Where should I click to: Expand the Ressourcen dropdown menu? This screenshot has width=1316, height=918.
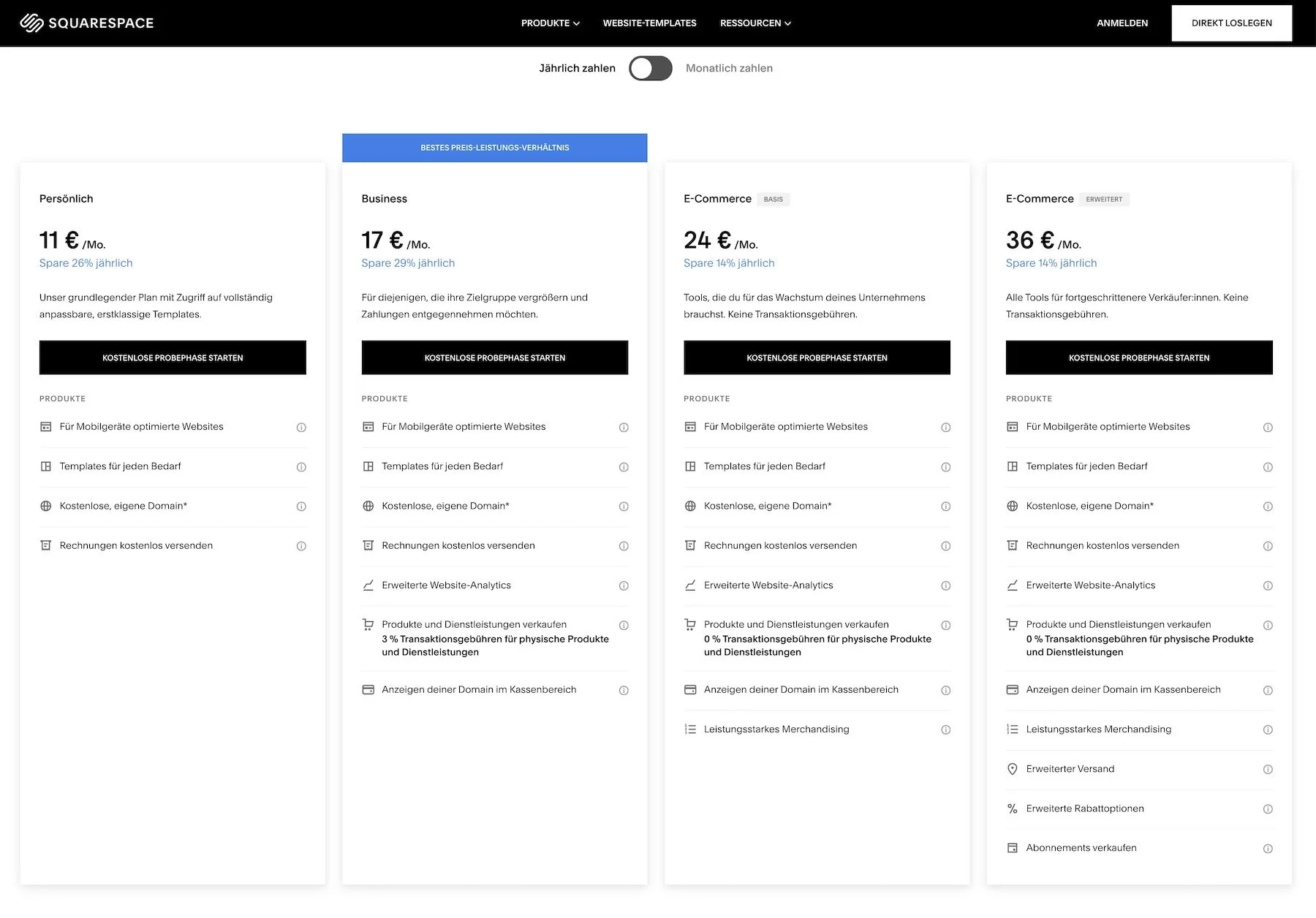pyautogui.click(x=755, y=23)
